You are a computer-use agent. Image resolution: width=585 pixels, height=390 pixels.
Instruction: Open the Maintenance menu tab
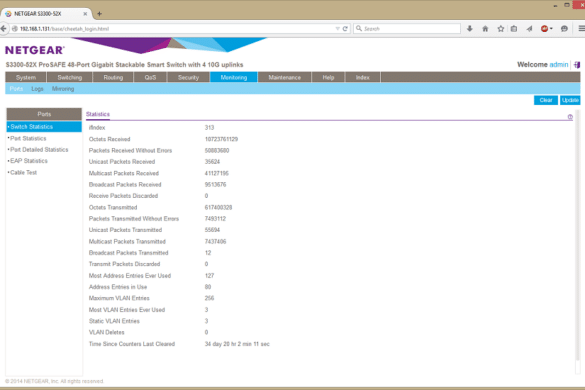[x=285, y=77]
